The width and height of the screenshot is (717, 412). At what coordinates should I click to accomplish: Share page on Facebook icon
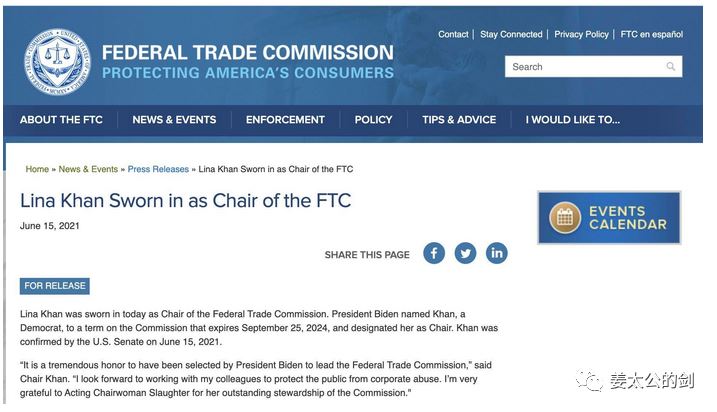[433, 253]
